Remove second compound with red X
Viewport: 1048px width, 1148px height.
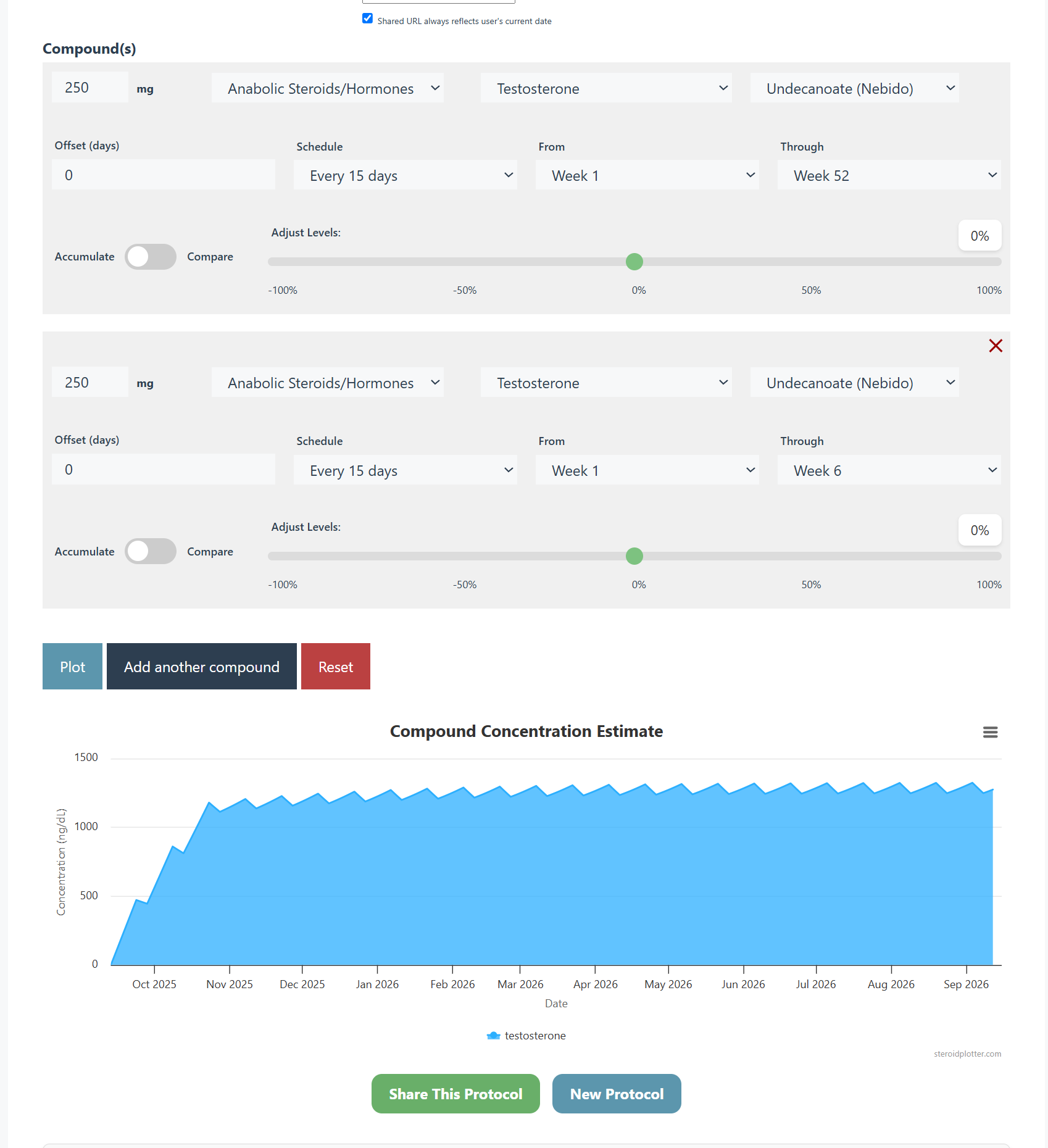pos(995,346)
